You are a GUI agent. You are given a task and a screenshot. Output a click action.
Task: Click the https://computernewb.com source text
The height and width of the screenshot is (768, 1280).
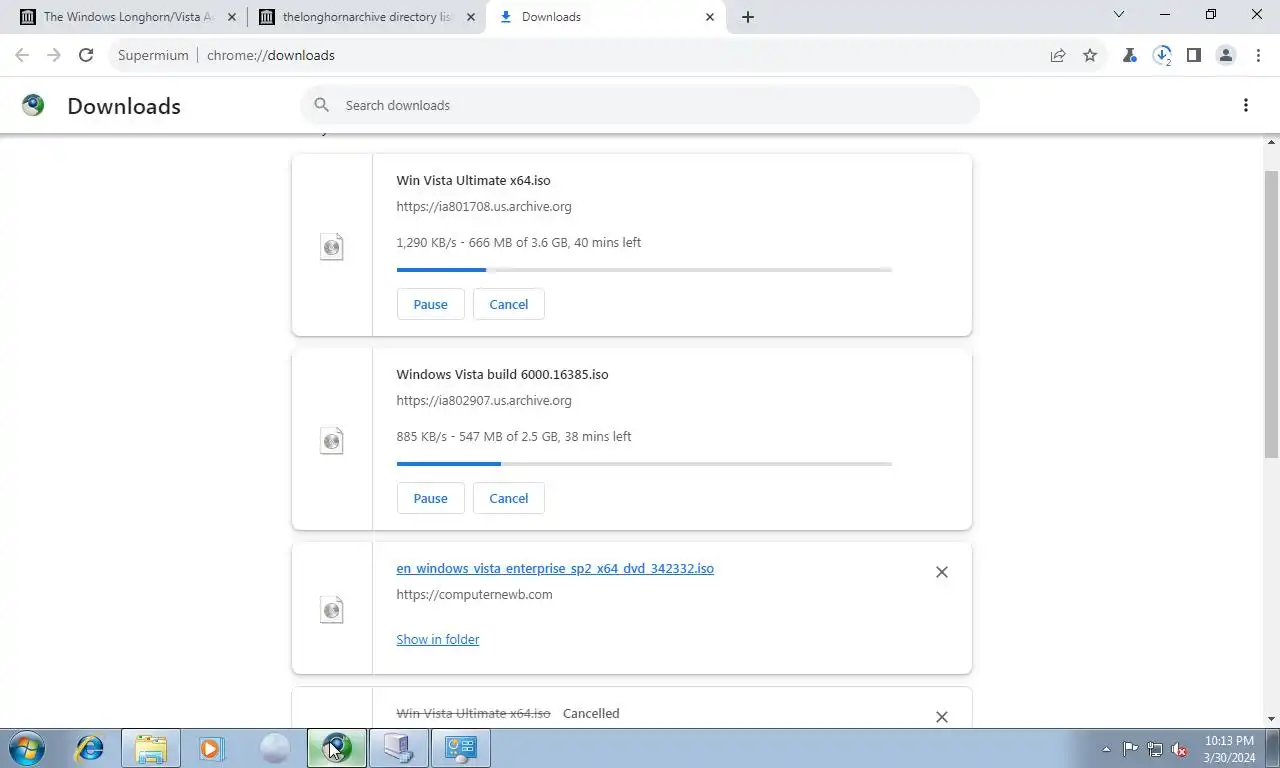coord(474,594)
